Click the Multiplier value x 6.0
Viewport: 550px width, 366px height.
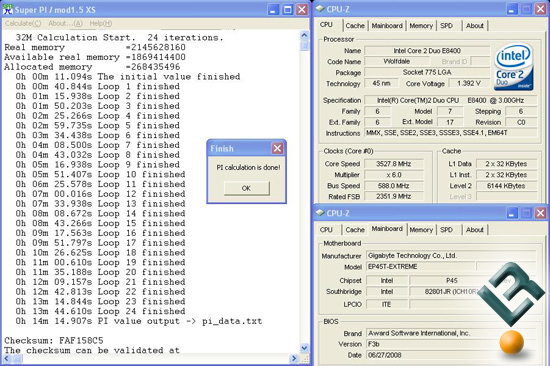pyautogui.click(x=394, y=175)
